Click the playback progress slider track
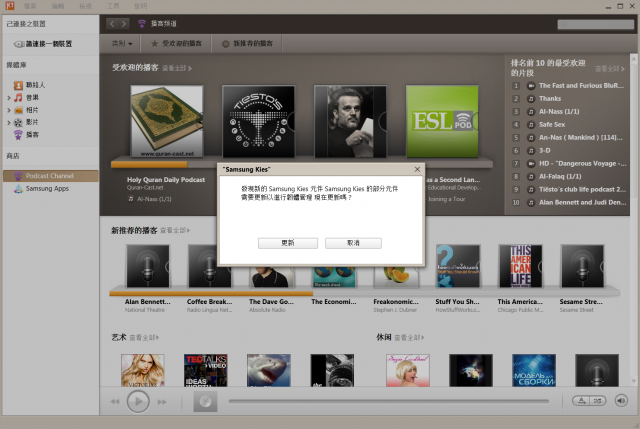 [389, 401]
